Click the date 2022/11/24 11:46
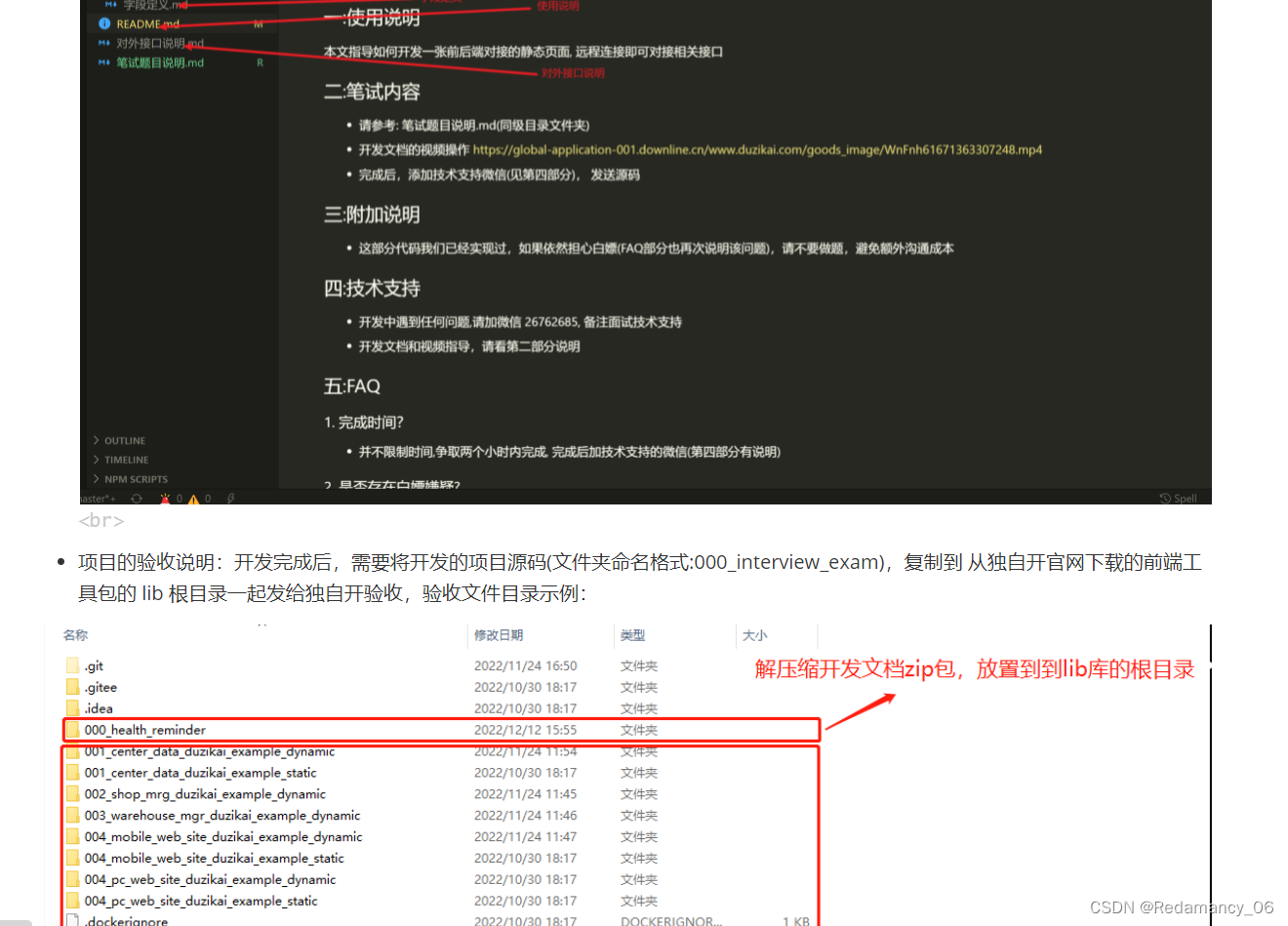Image resolution: width=1288 pixels, height=926 pixels. [x=525, y=816]
